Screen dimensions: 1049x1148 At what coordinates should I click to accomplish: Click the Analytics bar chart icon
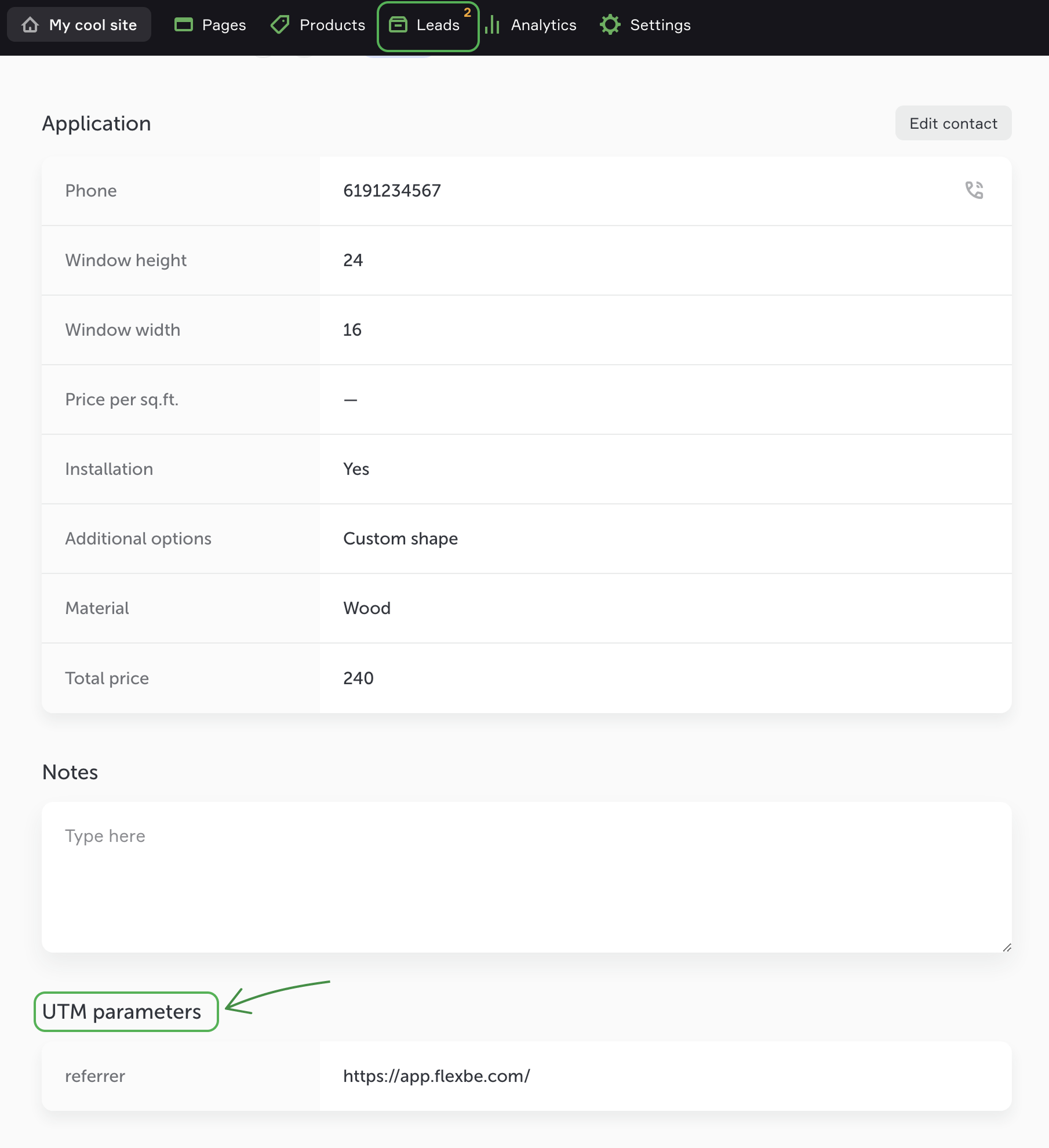[x=492, y=25]
